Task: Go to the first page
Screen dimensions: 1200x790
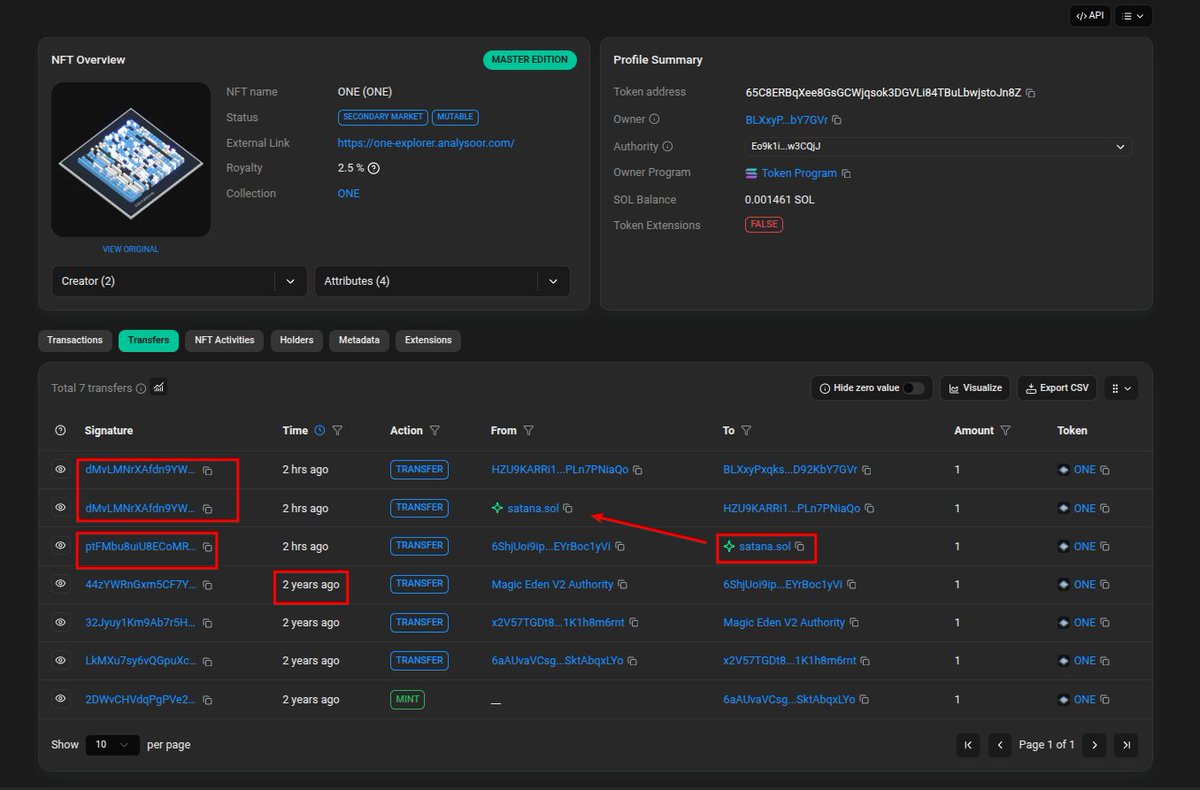Action: [x=968, y=745]
